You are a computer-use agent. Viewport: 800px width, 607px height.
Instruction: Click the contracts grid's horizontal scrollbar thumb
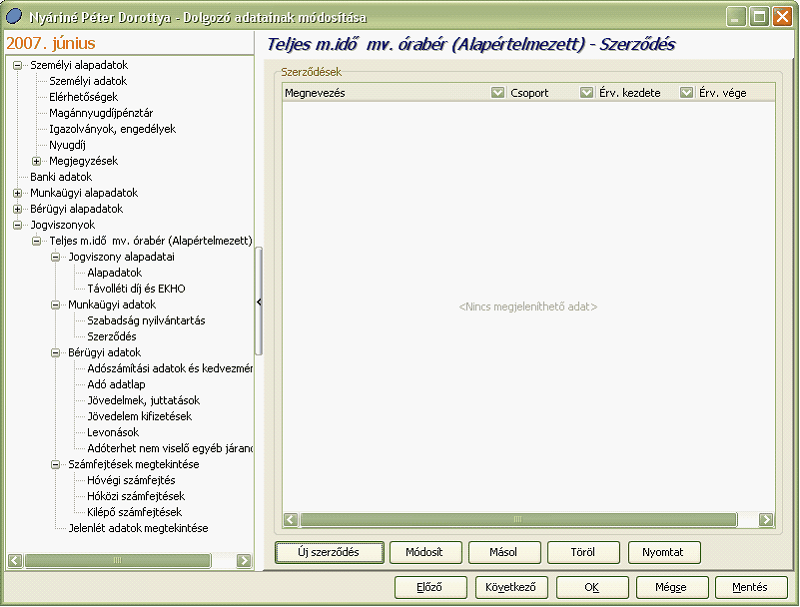tap(518, 520)
